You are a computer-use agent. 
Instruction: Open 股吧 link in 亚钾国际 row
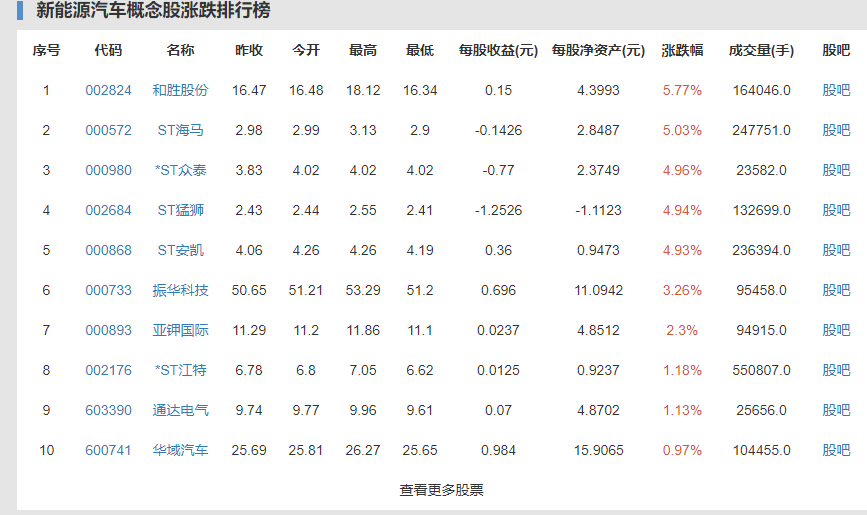coord(836,330)
